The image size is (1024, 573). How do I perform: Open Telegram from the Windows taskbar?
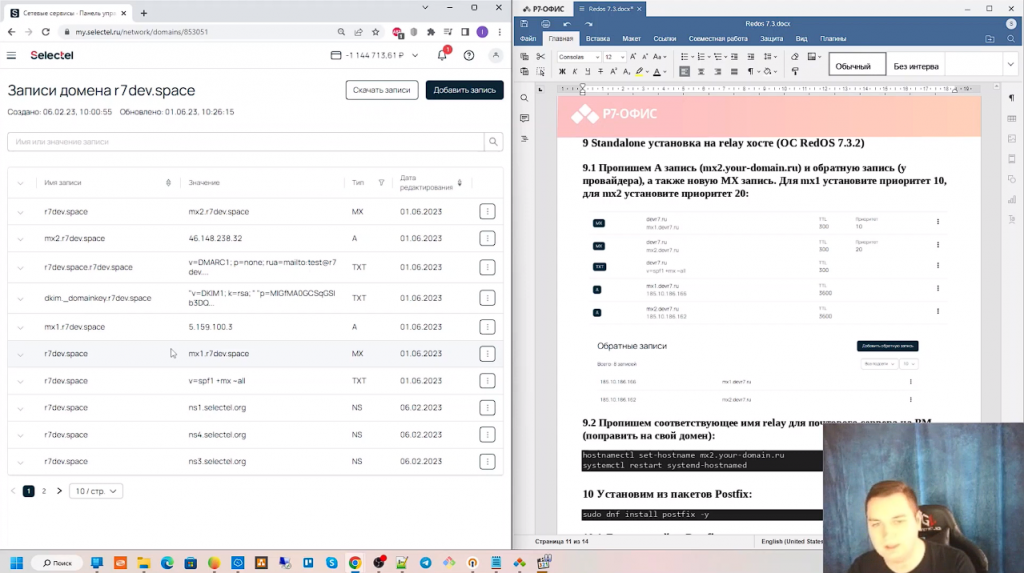click(425, 563)
